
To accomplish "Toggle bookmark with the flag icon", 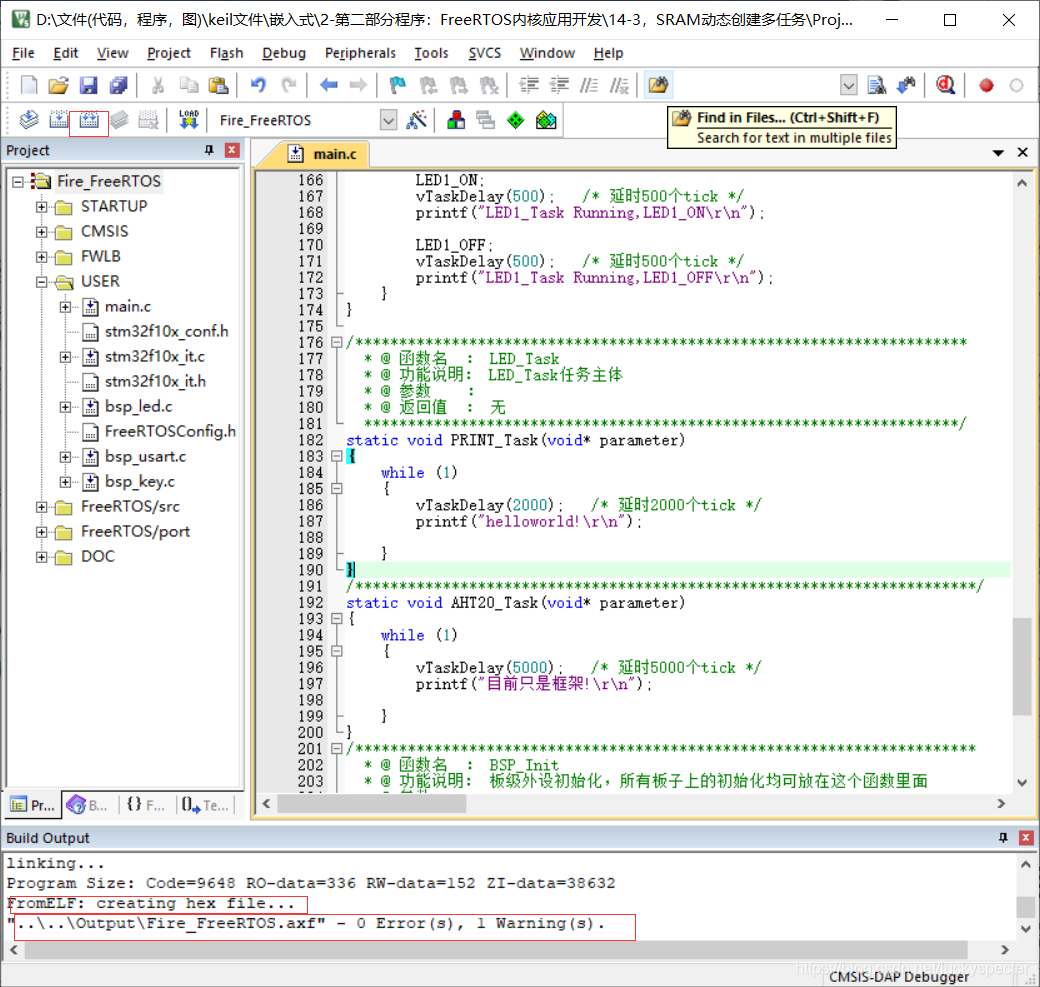I will 397,86.
